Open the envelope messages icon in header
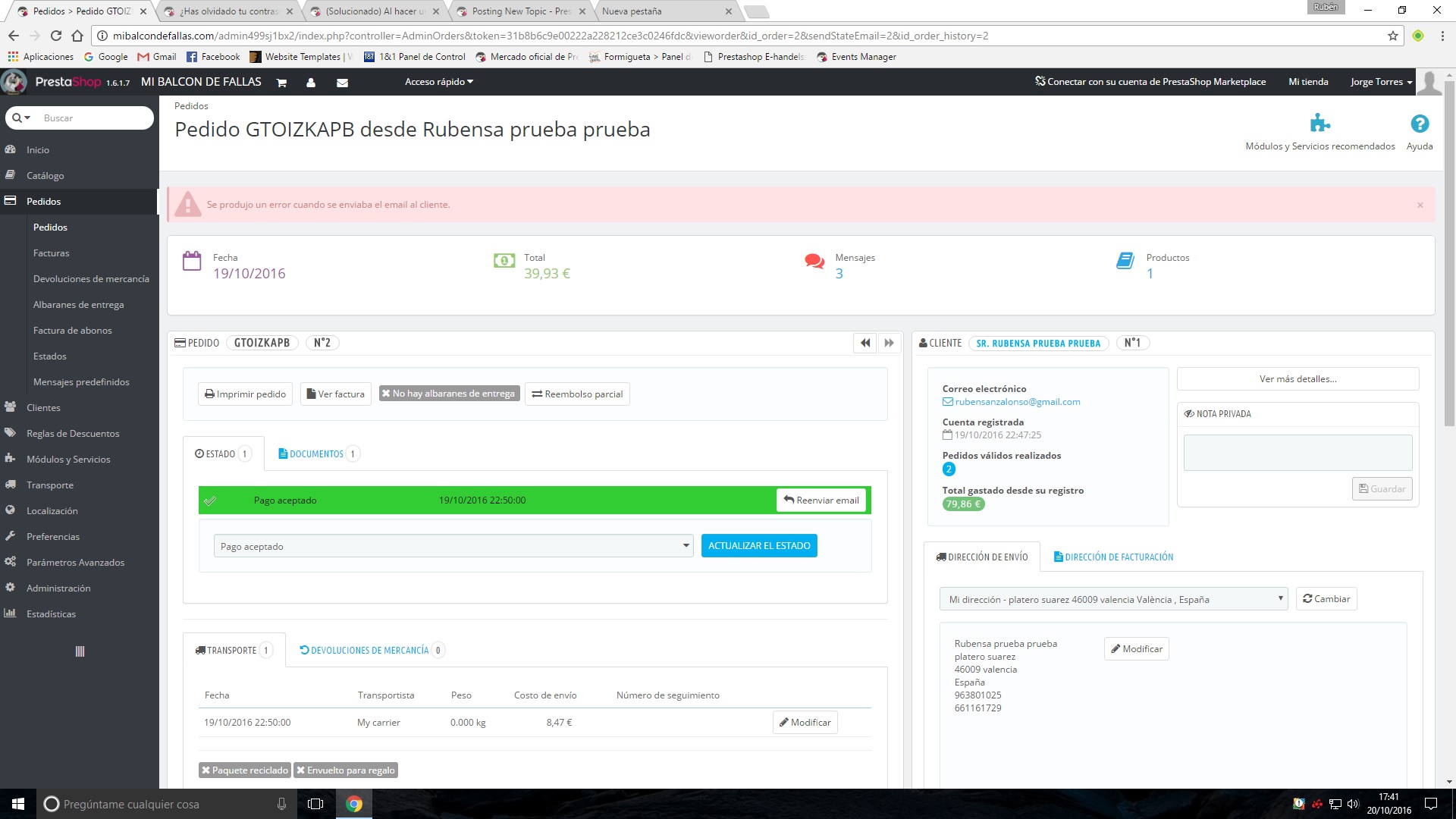The width and height of the screenshot is (1456, 819). pos(342,83)
